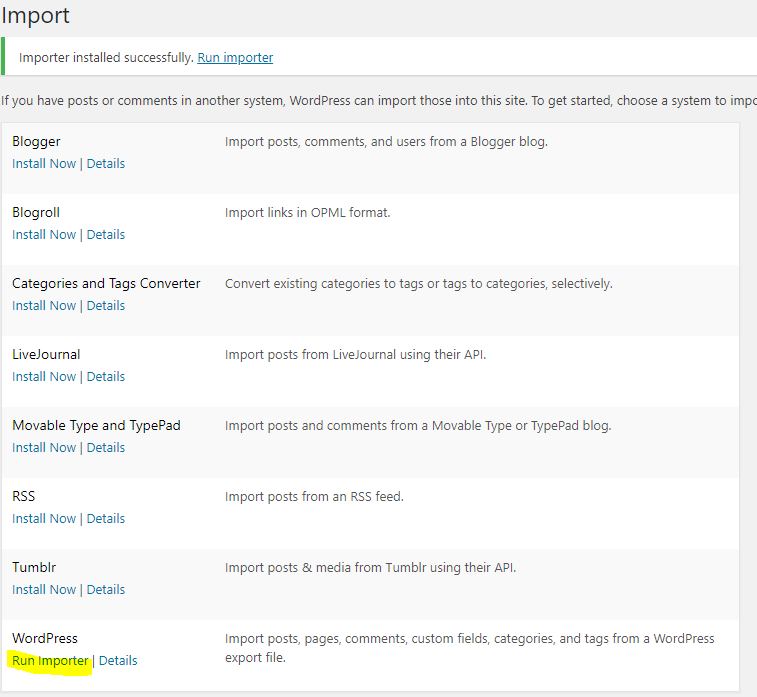757x697 pixels.
Task: Open Details for Categories and Tags Converter
Action: [x=106, y=306]
